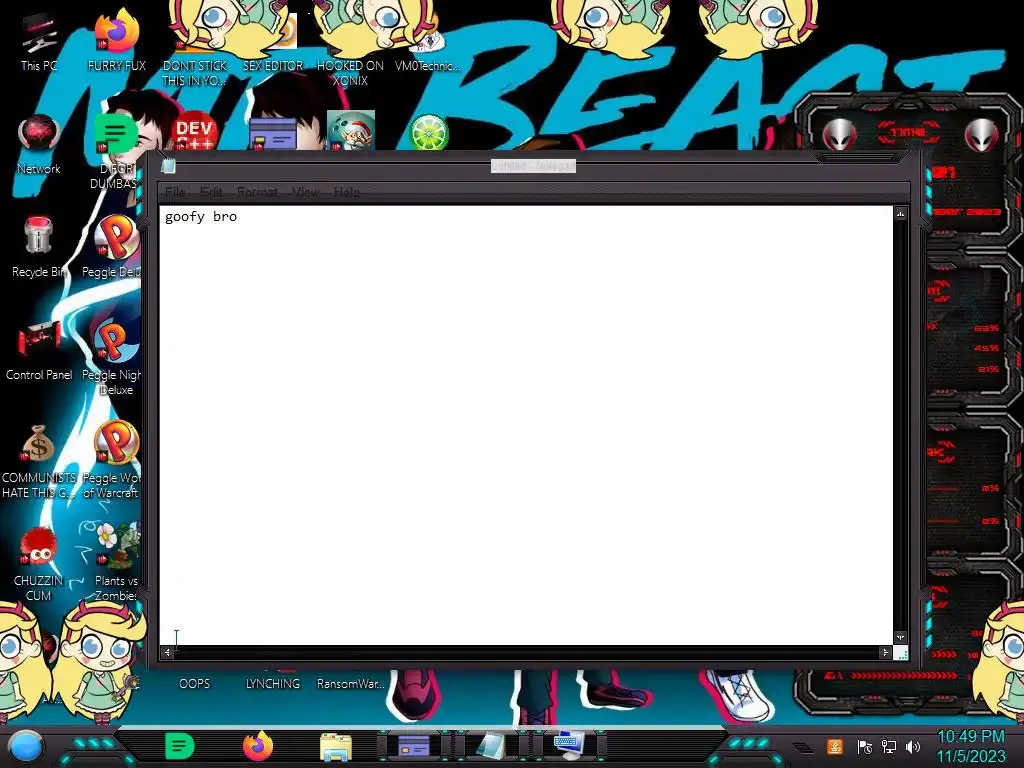Click the Notepad vertical scrollbar up arrow
1024x768 pixels.
tap(901, 214)
